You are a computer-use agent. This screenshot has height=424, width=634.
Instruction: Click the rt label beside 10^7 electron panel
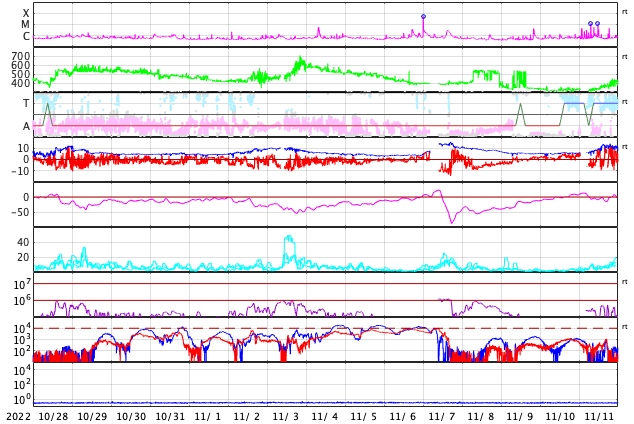point(625,282)
